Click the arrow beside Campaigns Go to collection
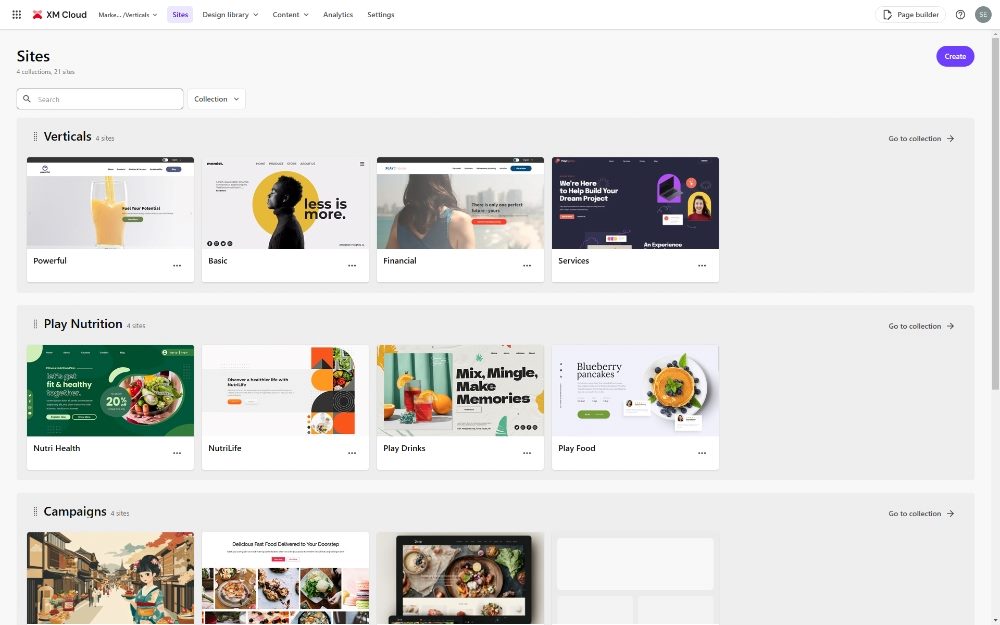The image size is (1000, 625). [950, 513]
